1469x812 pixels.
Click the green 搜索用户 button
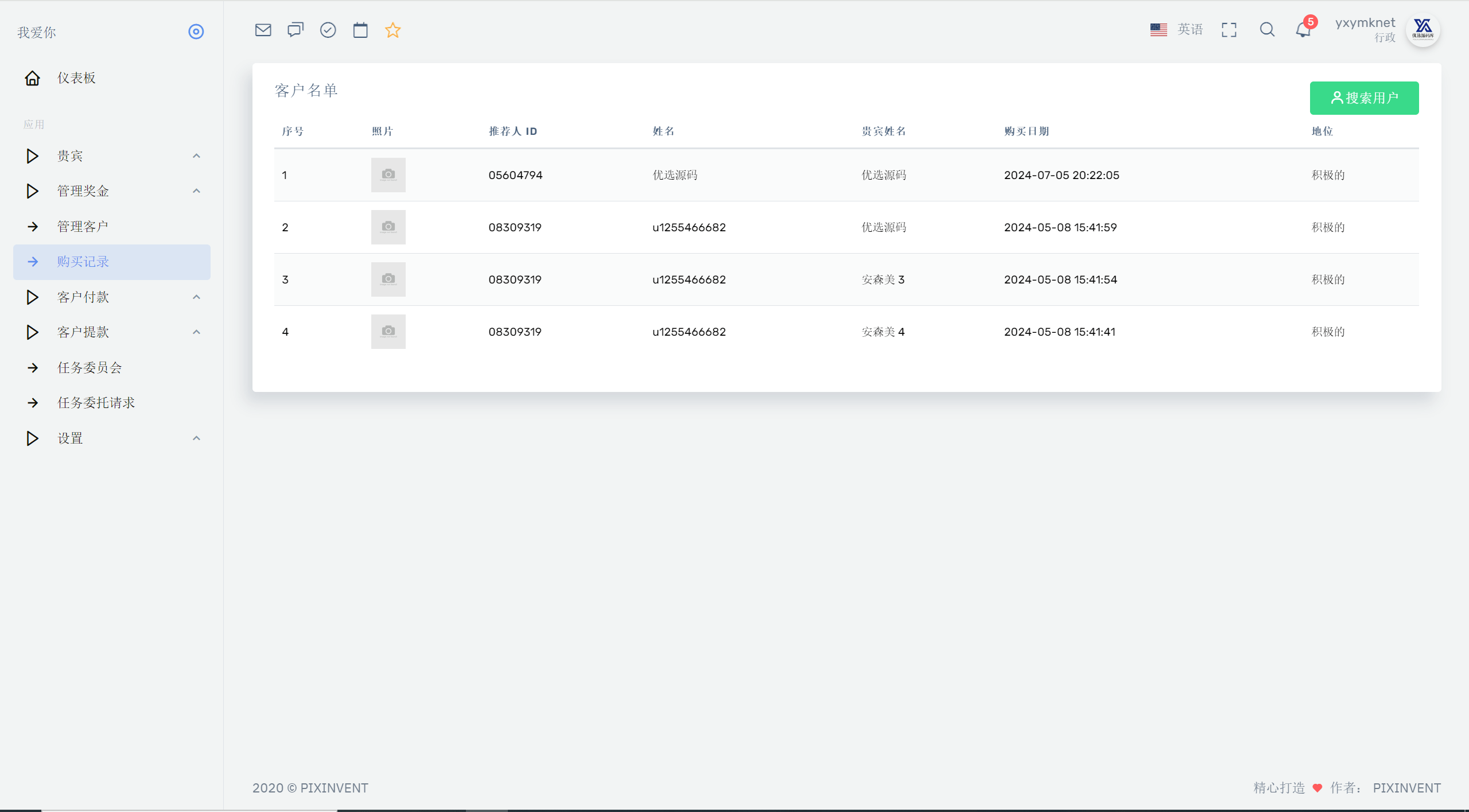[x=1364, y=98]
